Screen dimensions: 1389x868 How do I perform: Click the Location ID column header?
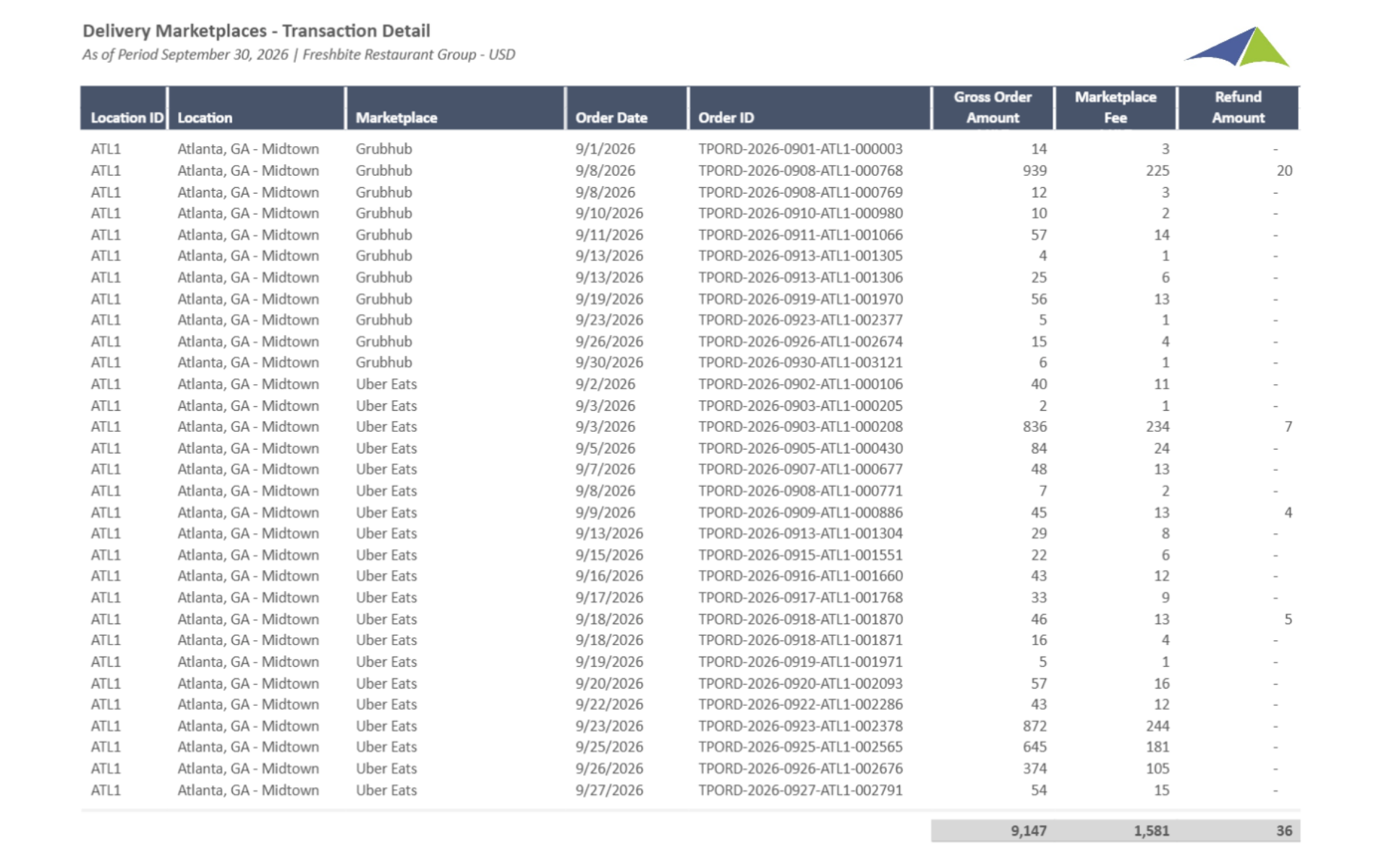tap(127, 117)
